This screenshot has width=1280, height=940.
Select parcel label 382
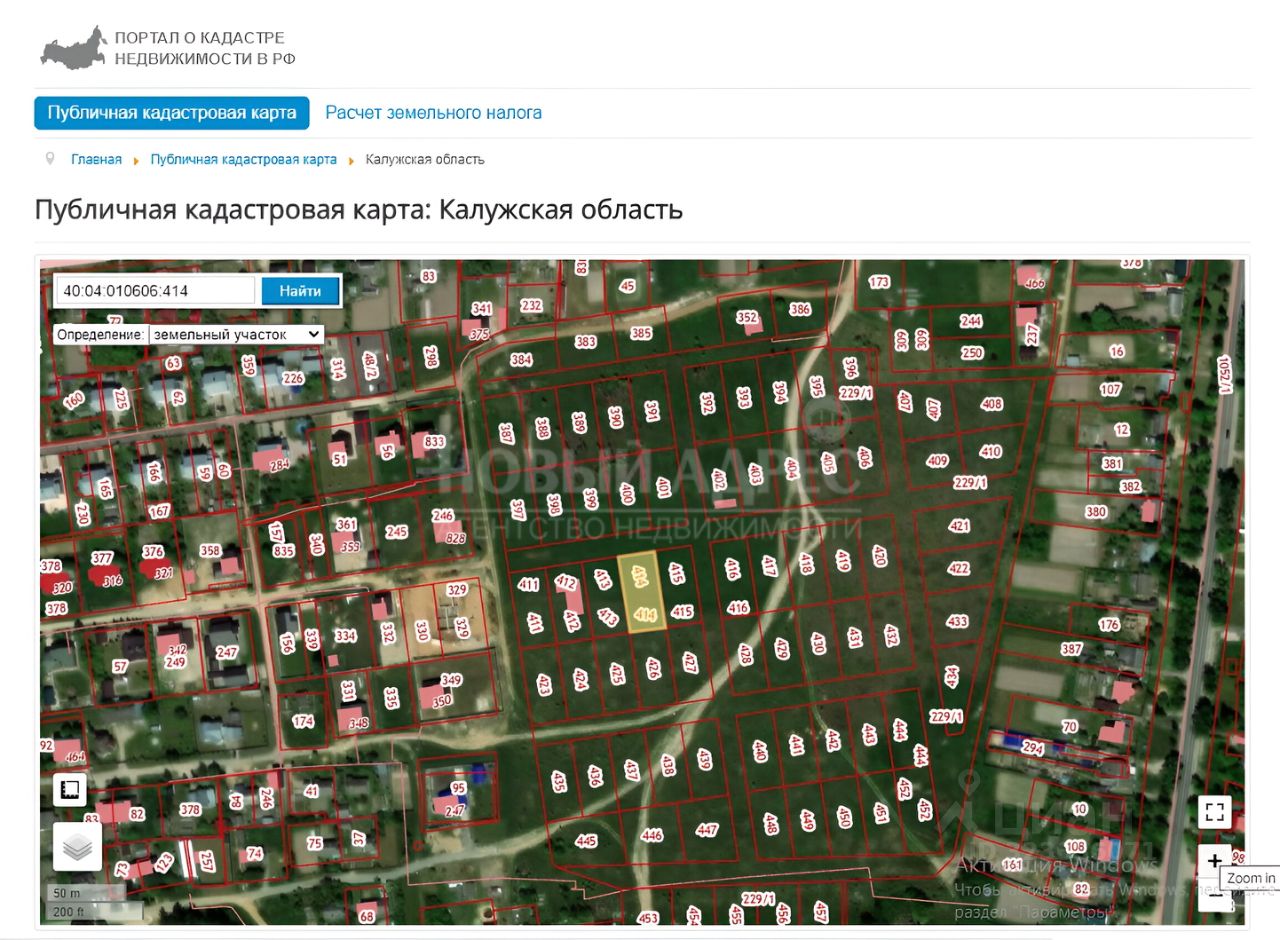[1130, 487]
